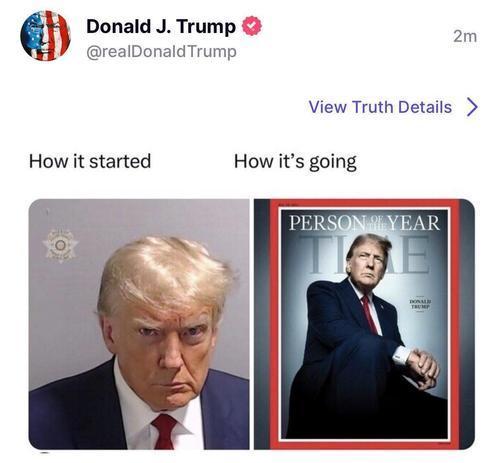Click the TIME logo behind the head
This screenshot has height=463, width=498.
tap(364, 254)
